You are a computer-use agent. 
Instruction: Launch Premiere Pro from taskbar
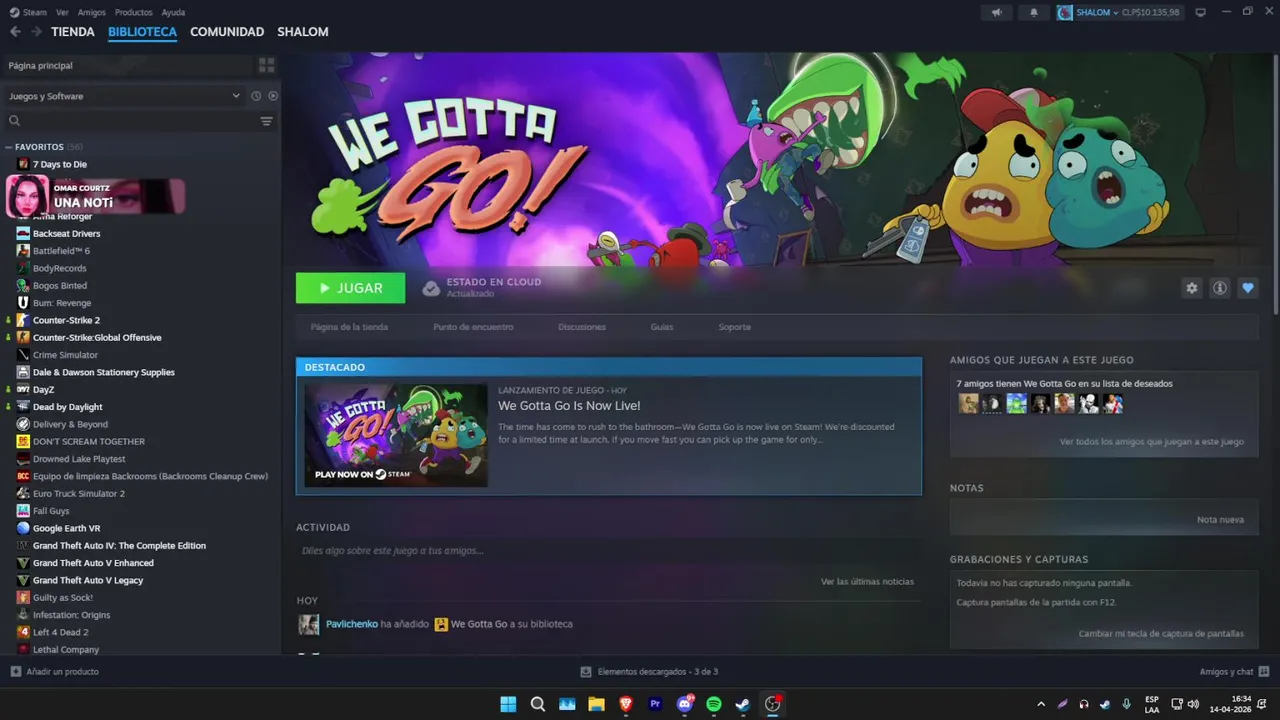[x=655, y=704]
